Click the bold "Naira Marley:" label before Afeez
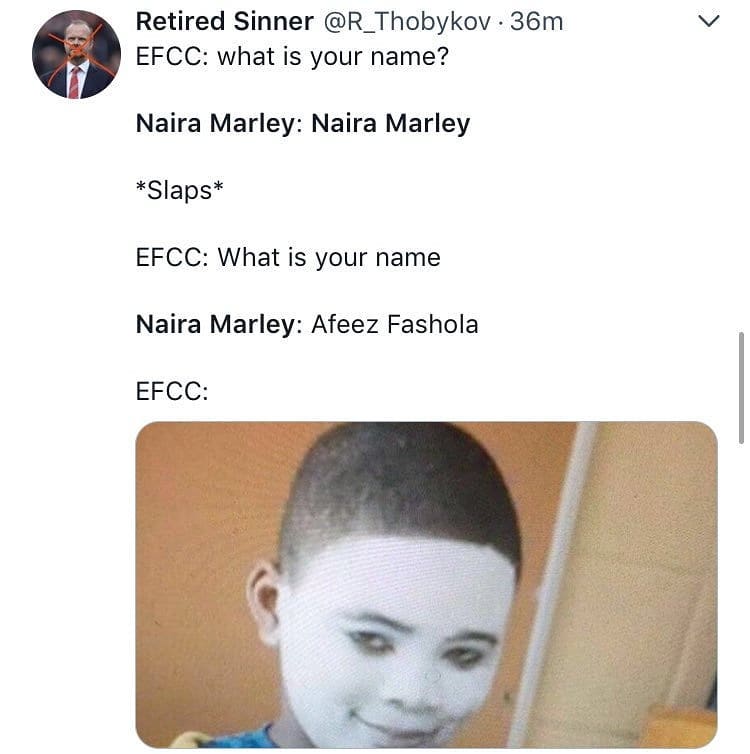Image resolution: width=750 pixels, height=754 pixels. pos(218,324)
